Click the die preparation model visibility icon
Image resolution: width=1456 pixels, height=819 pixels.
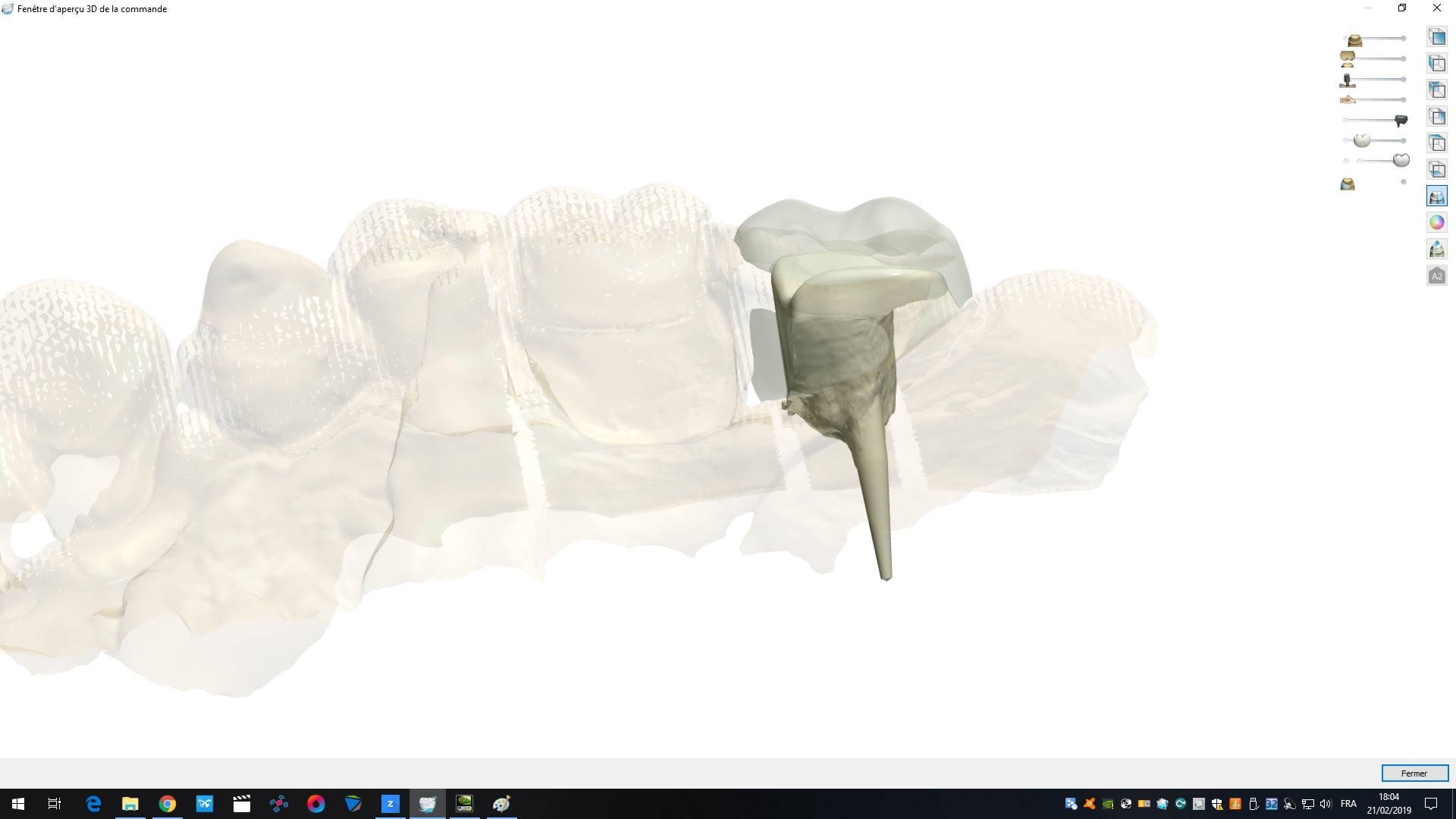[x=1348, y=184]
